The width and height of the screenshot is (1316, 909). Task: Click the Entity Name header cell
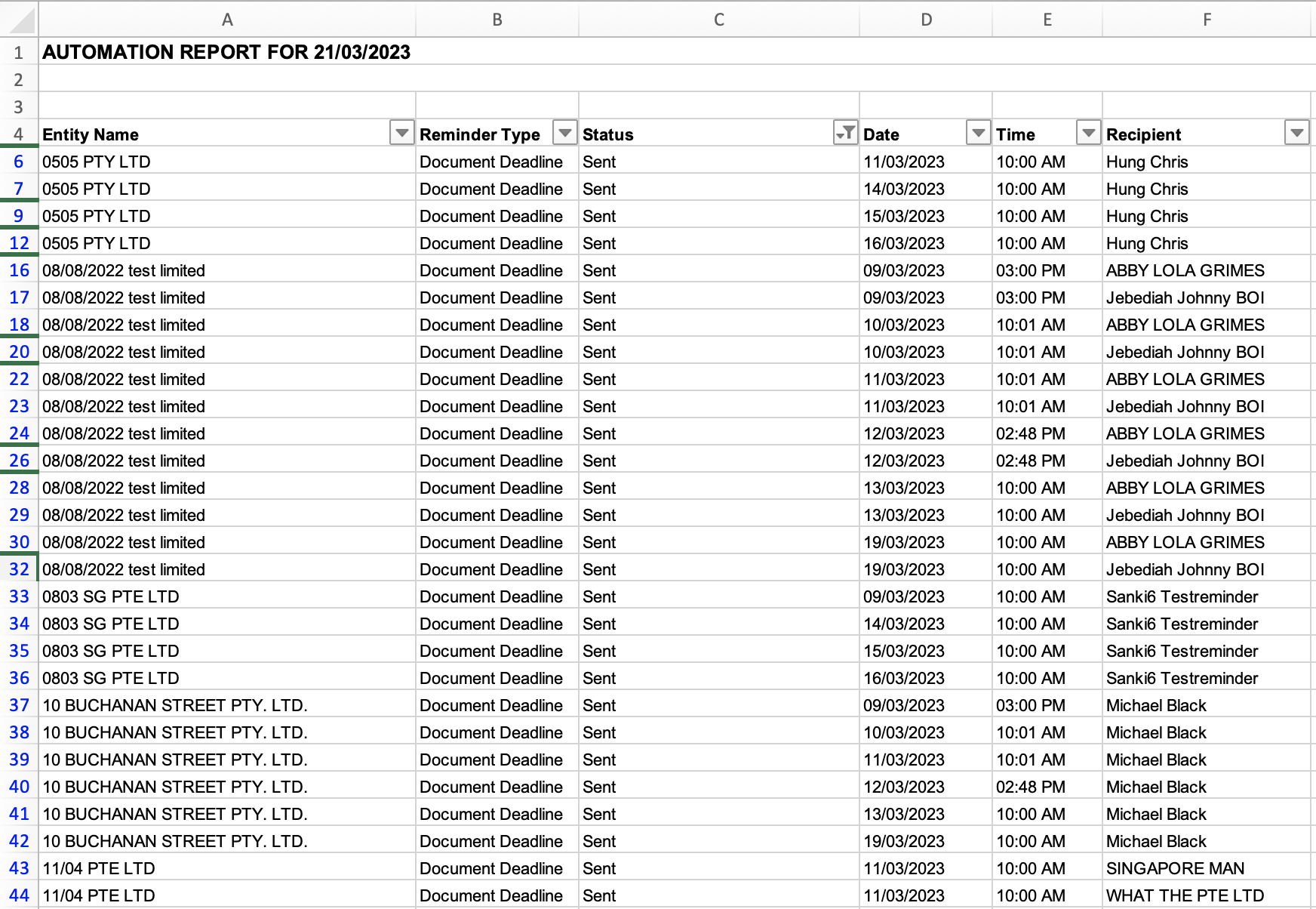[x=91, y=134]
